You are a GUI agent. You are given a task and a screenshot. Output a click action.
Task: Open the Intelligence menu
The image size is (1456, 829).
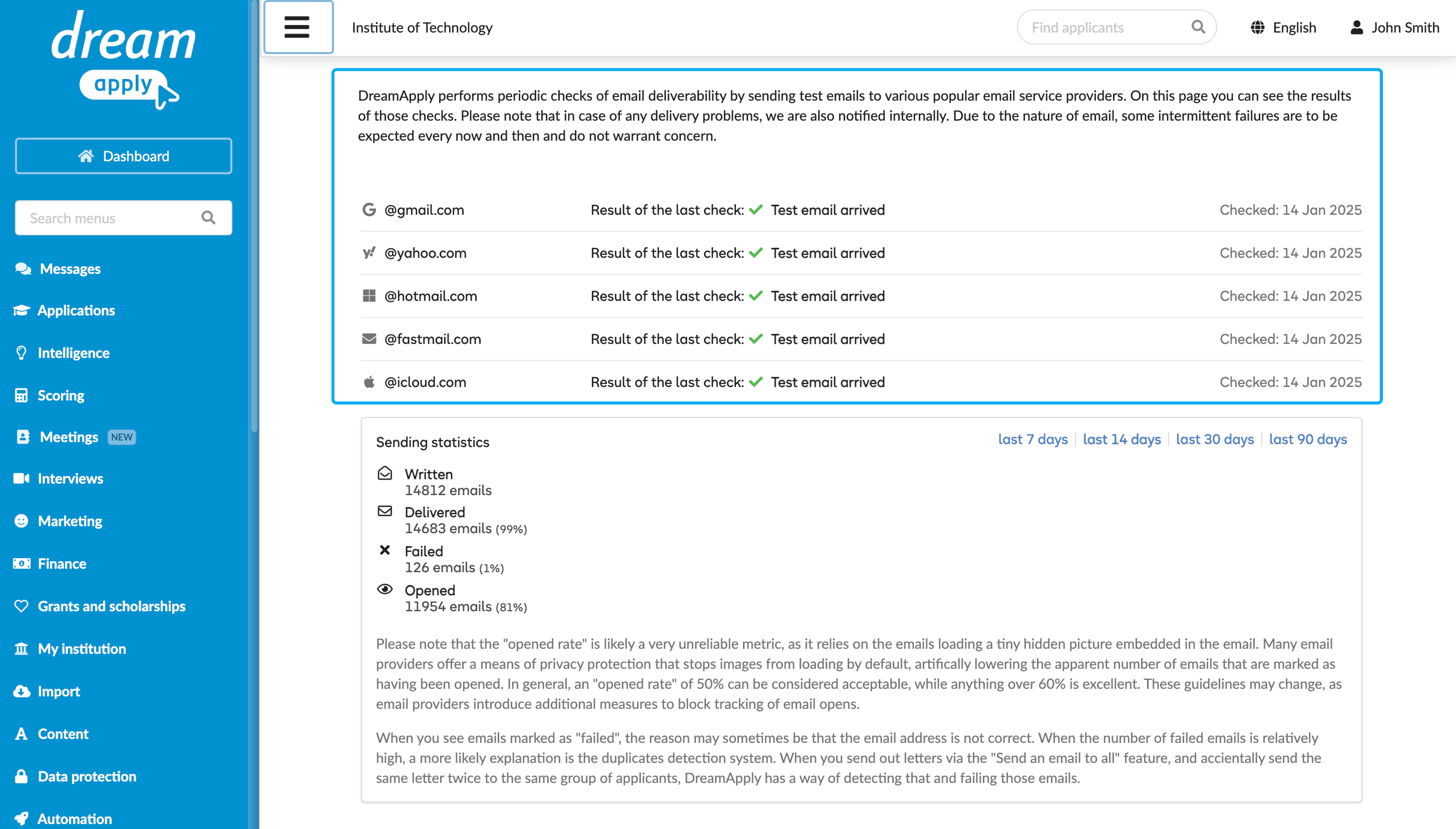click(74, 352)
